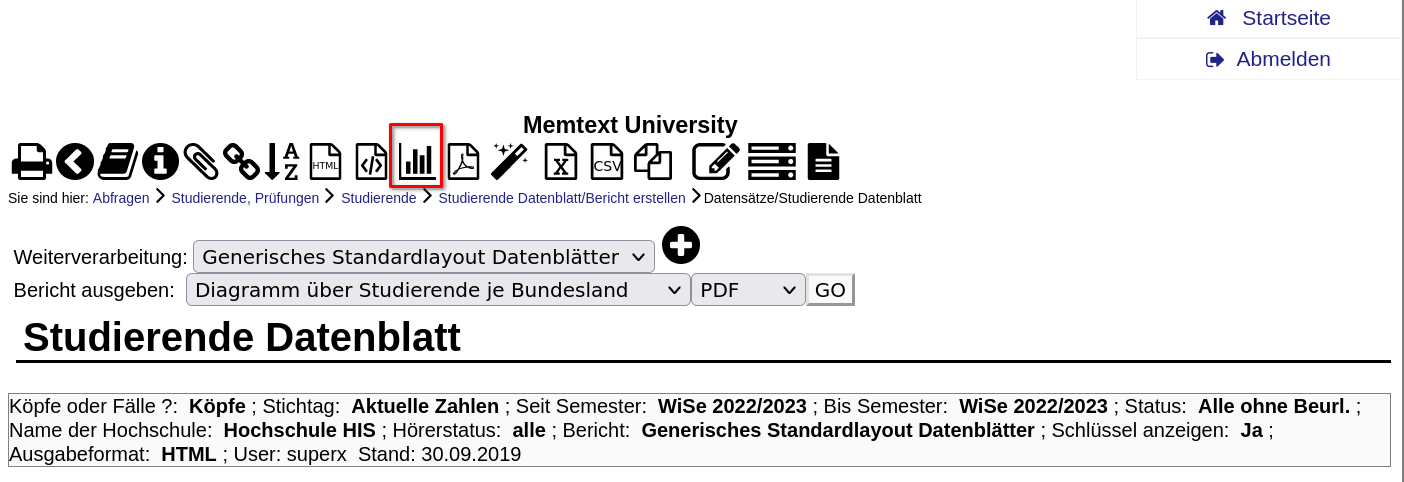Expand the Bericht ausgeben report dropdown
This screenshot has width=1404, height=482.
click(438, 290)
